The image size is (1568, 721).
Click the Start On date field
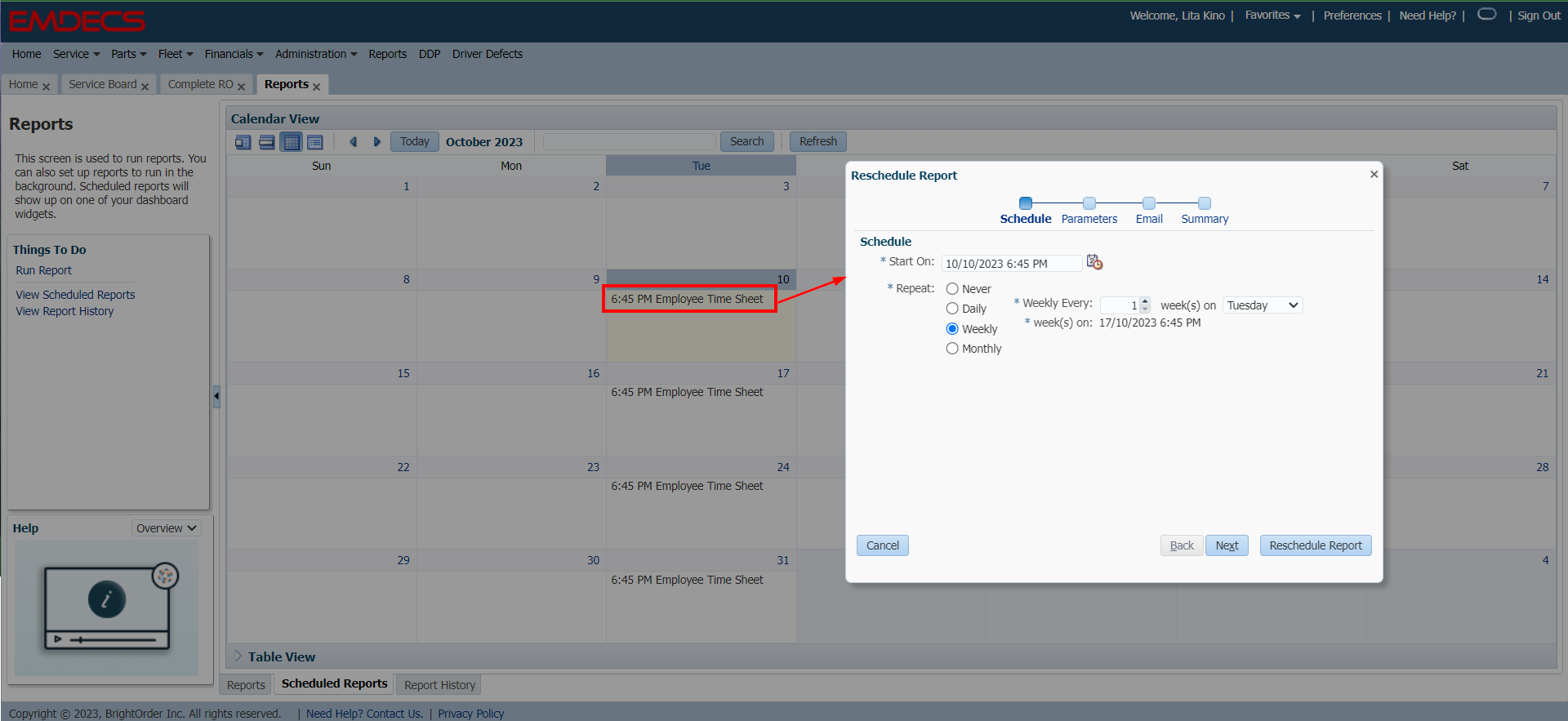click(x=1011, y=264)
